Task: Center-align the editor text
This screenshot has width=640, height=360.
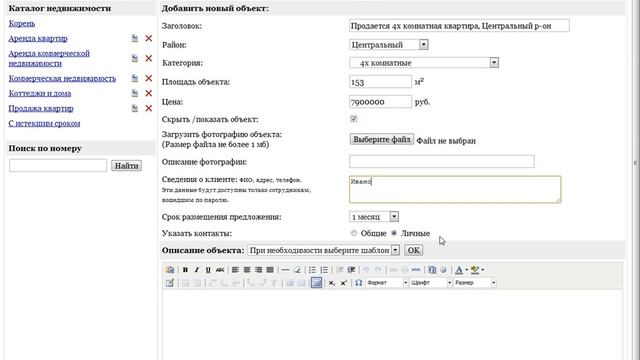Action: [247, 270]
